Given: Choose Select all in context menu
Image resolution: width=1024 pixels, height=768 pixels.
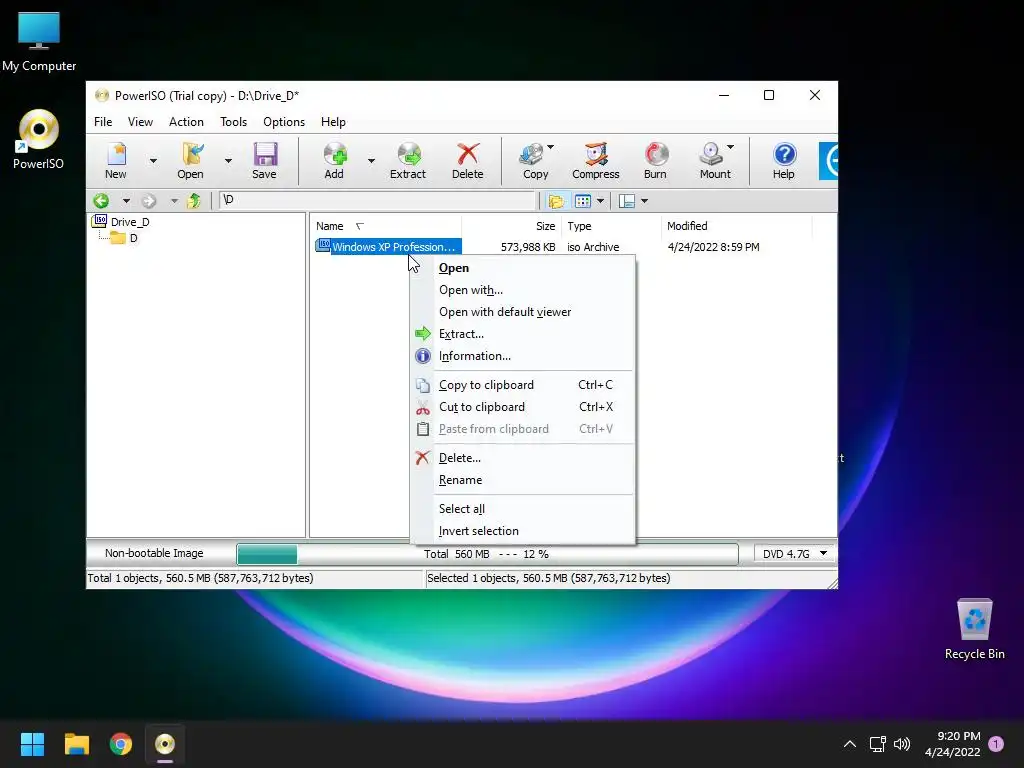Looking at the screenshot, I should click(522, 509).
